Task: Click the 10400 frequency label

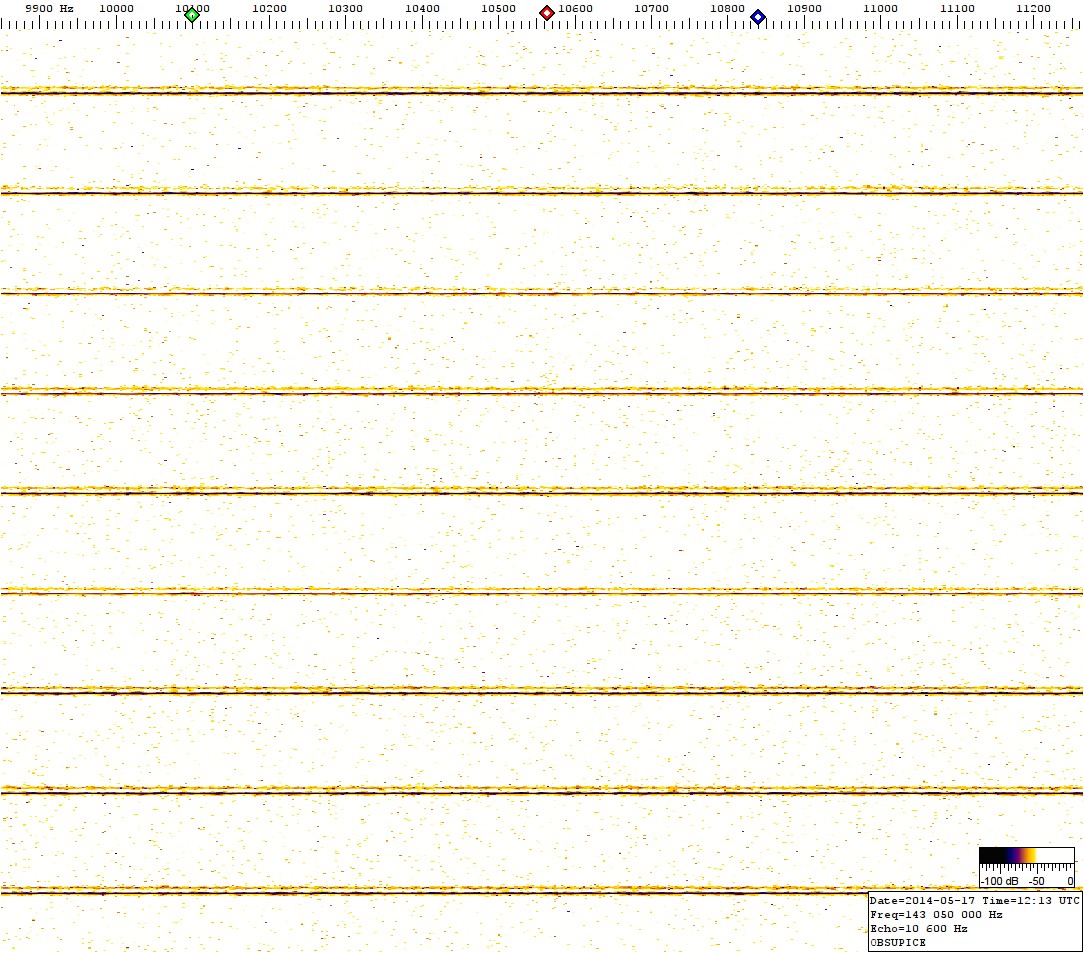Action: (422, 8)
